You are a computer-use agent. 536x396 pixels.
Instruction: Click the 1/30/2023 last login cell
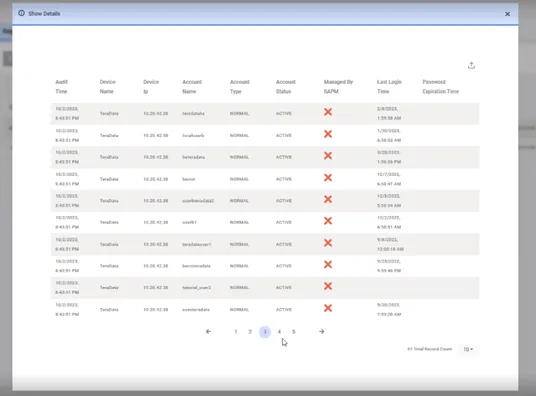coord(389,135)
